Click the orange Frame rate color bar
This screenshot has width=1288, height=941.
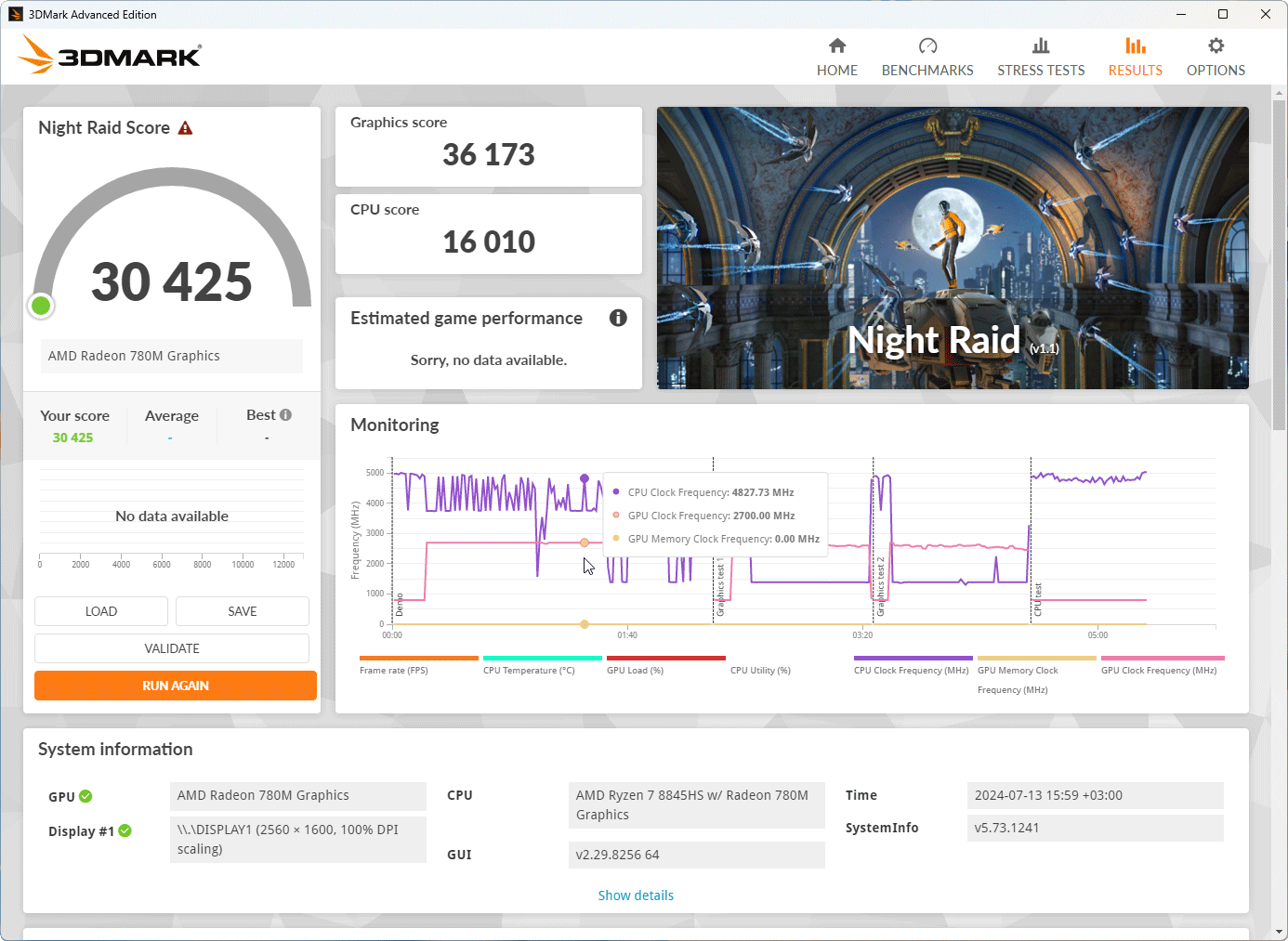click(x=419, y=658)
